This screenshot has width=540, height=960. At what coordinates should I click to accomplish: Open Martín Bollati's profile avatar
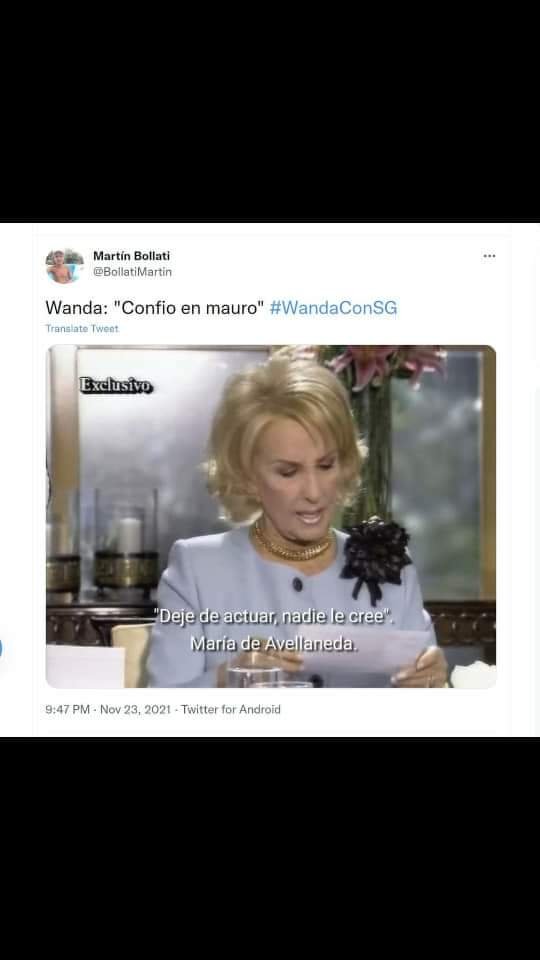tap(64, 266)
